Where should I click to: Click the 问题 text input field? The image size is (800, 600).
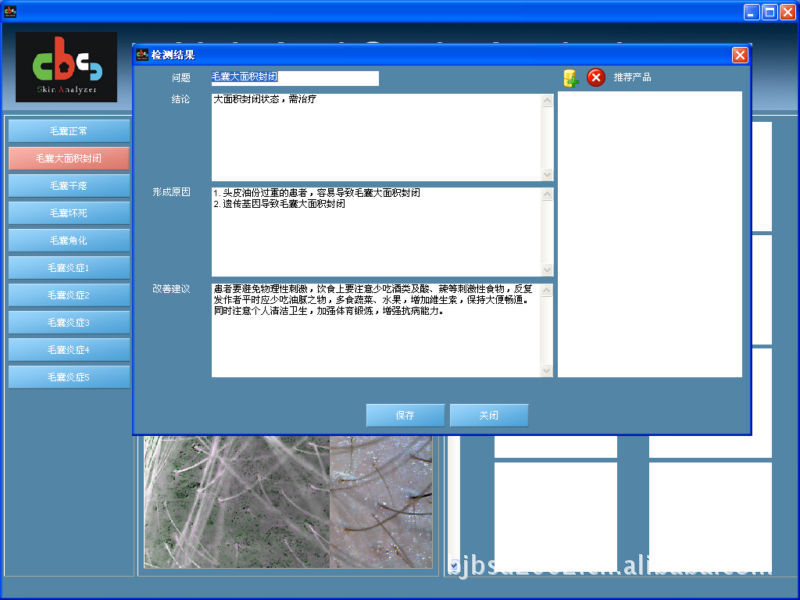(295, 78)
